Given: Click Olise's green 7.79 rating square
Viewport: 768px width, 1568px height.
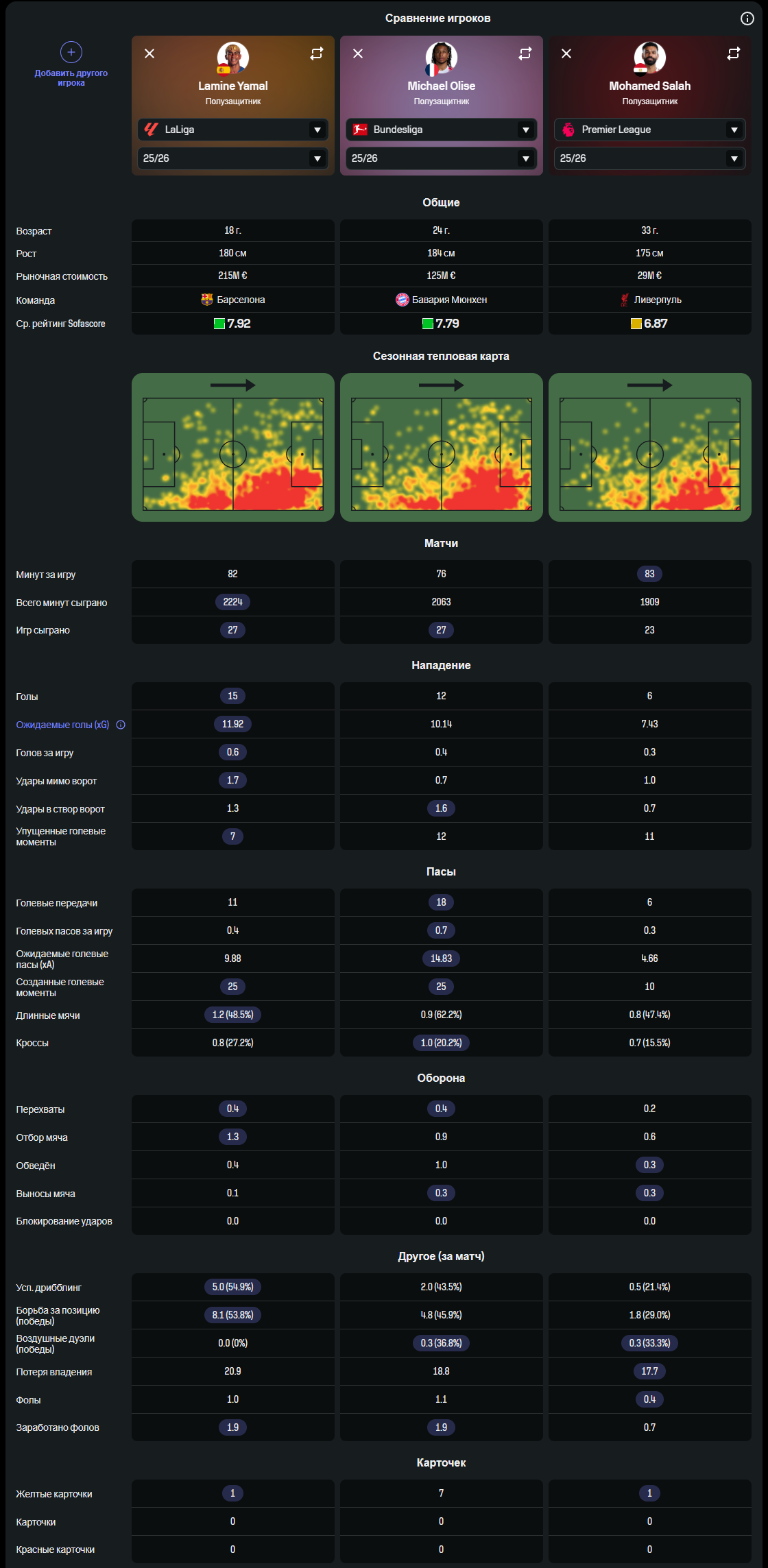Looking at the screenshot, I should tap(428, 324).
